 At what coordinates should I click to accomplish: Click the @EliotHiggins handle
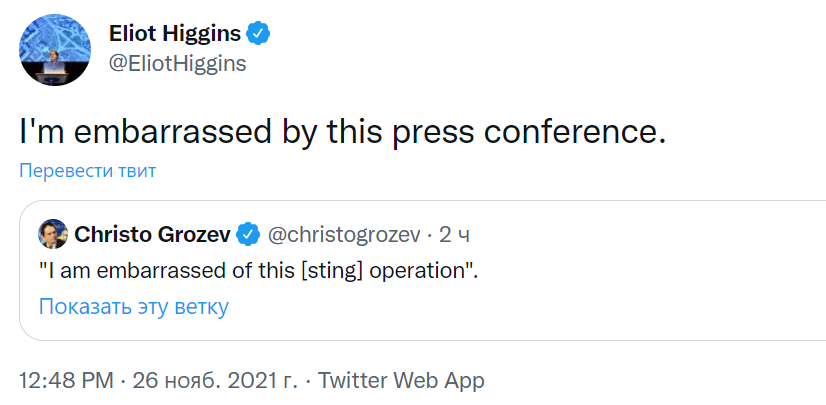177,63
